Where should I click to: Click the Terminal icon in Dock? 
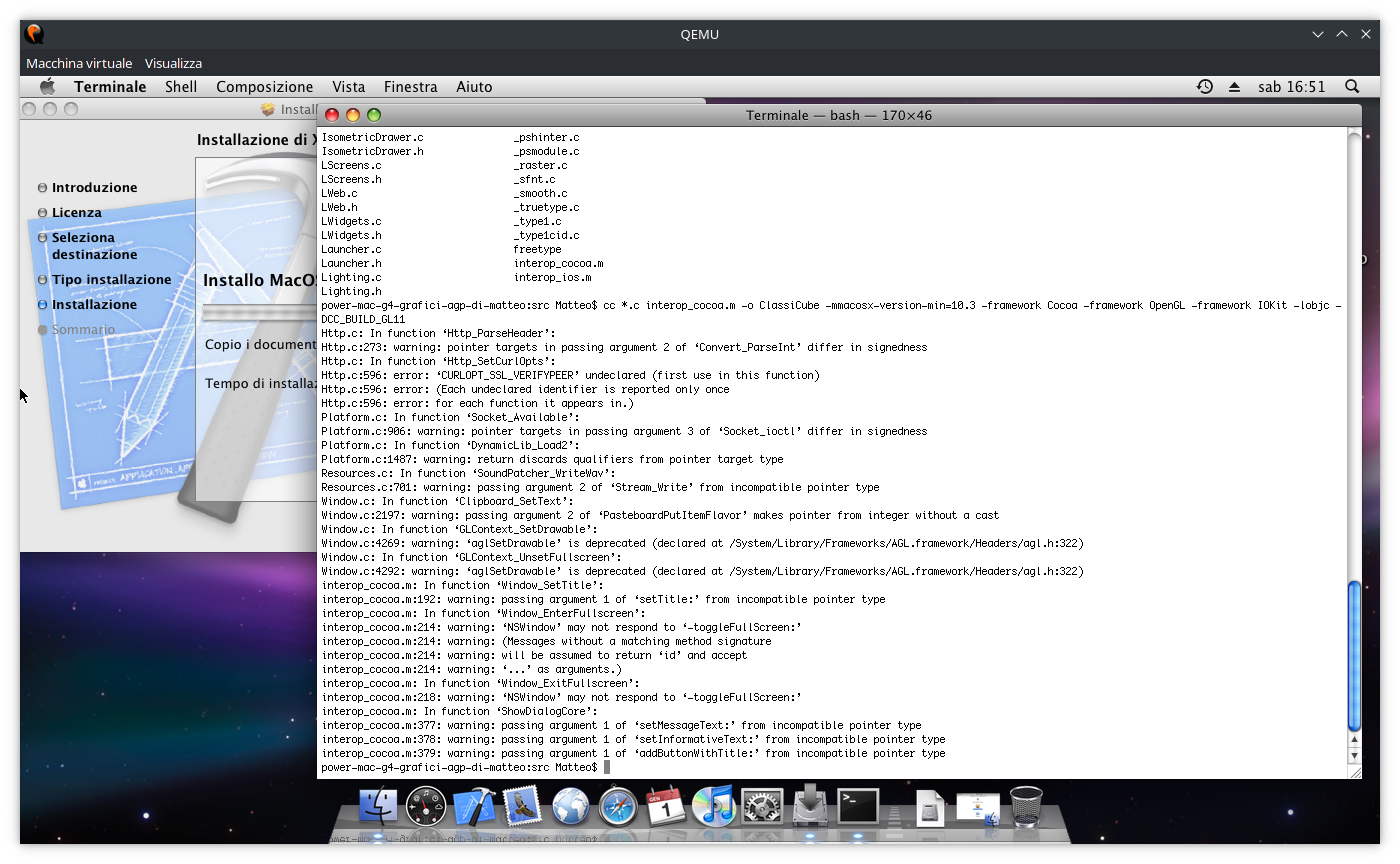tap(858, 805)
